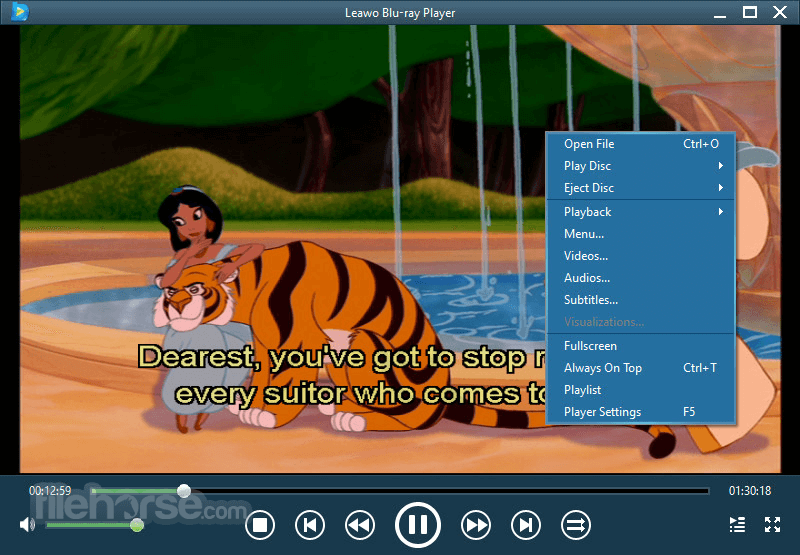Expand the Eject Disc submenu
This screenshot has width=800, height=555.
(x=641, y=188)
